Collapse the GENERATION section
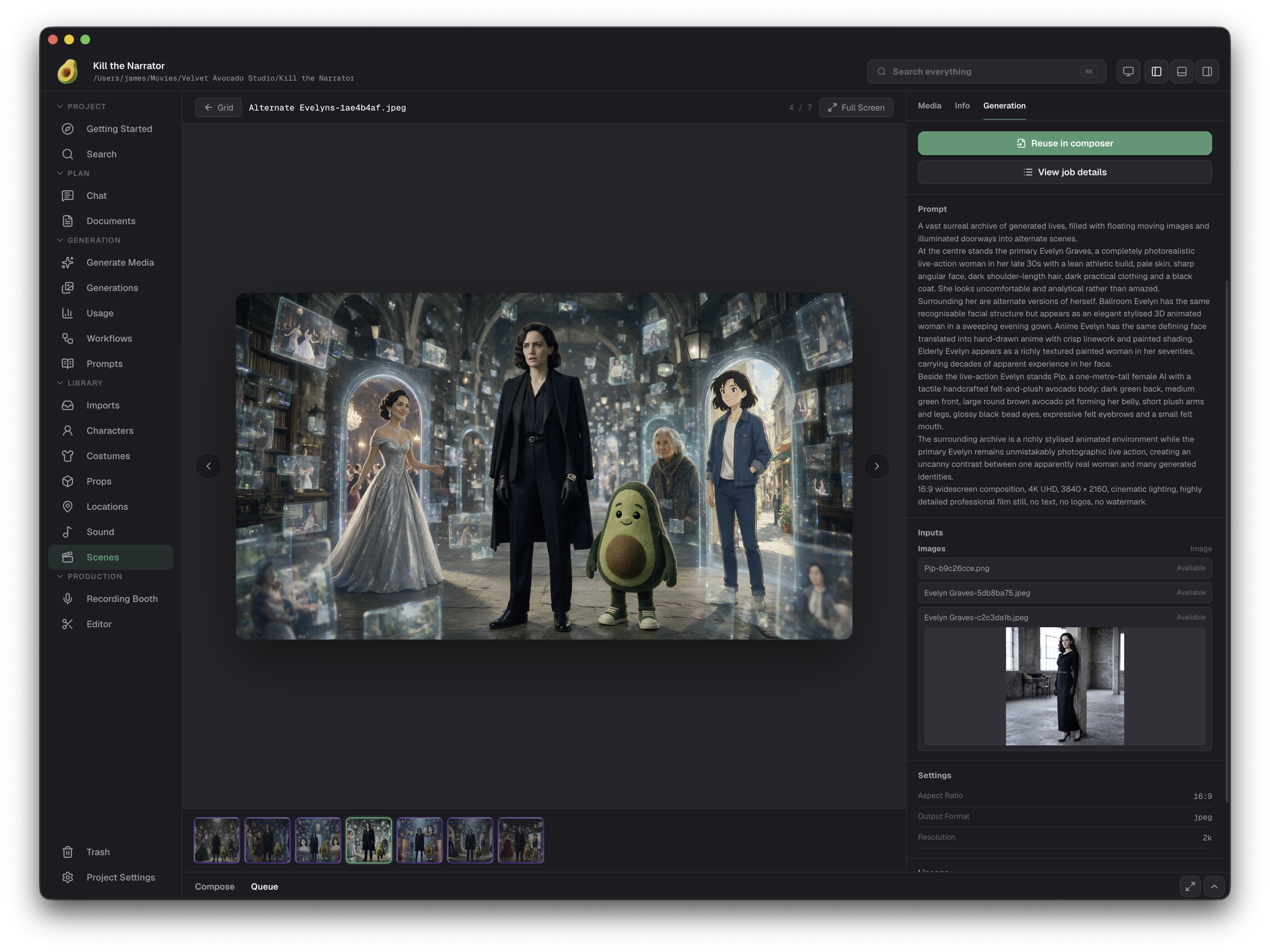Image resolution: width=1270 pixels, height=952 pixels. [x=89, y=240]
